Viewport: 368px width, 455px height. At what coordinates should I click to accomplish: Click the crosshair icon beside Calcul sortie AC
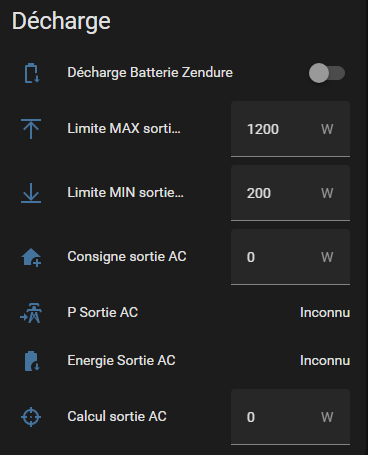point(31,417)
